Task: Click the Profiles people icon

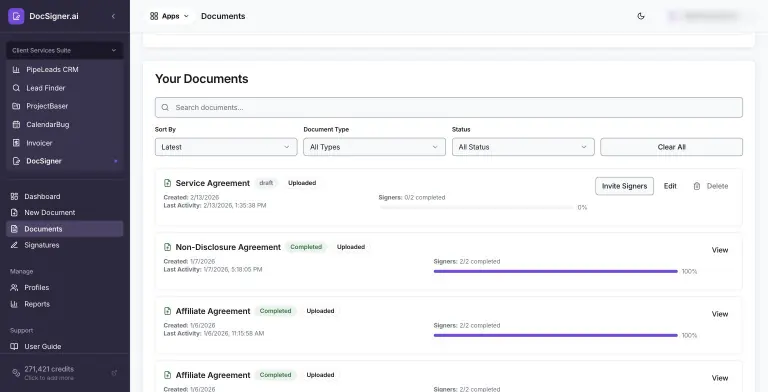Action: click(14, 288)
